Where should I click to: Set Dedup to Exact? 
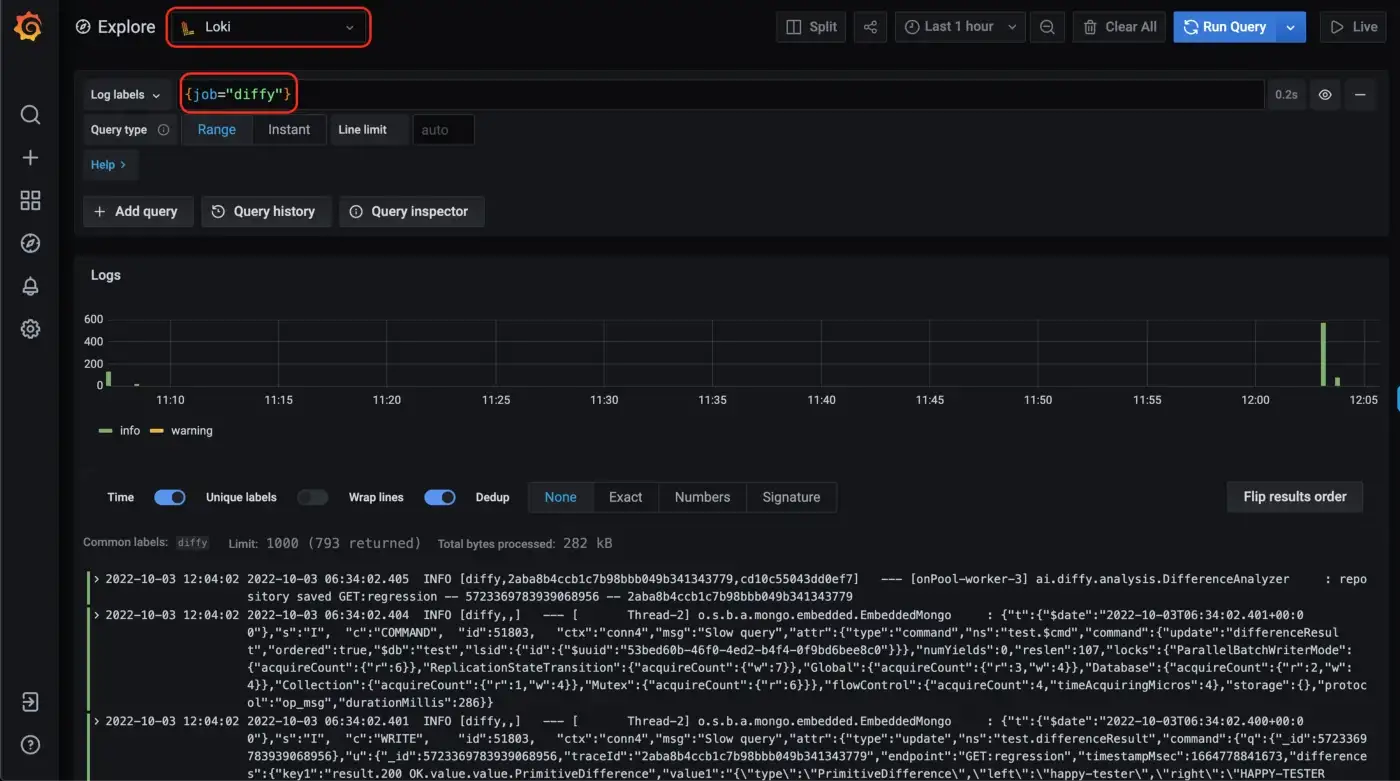[626, 497]
